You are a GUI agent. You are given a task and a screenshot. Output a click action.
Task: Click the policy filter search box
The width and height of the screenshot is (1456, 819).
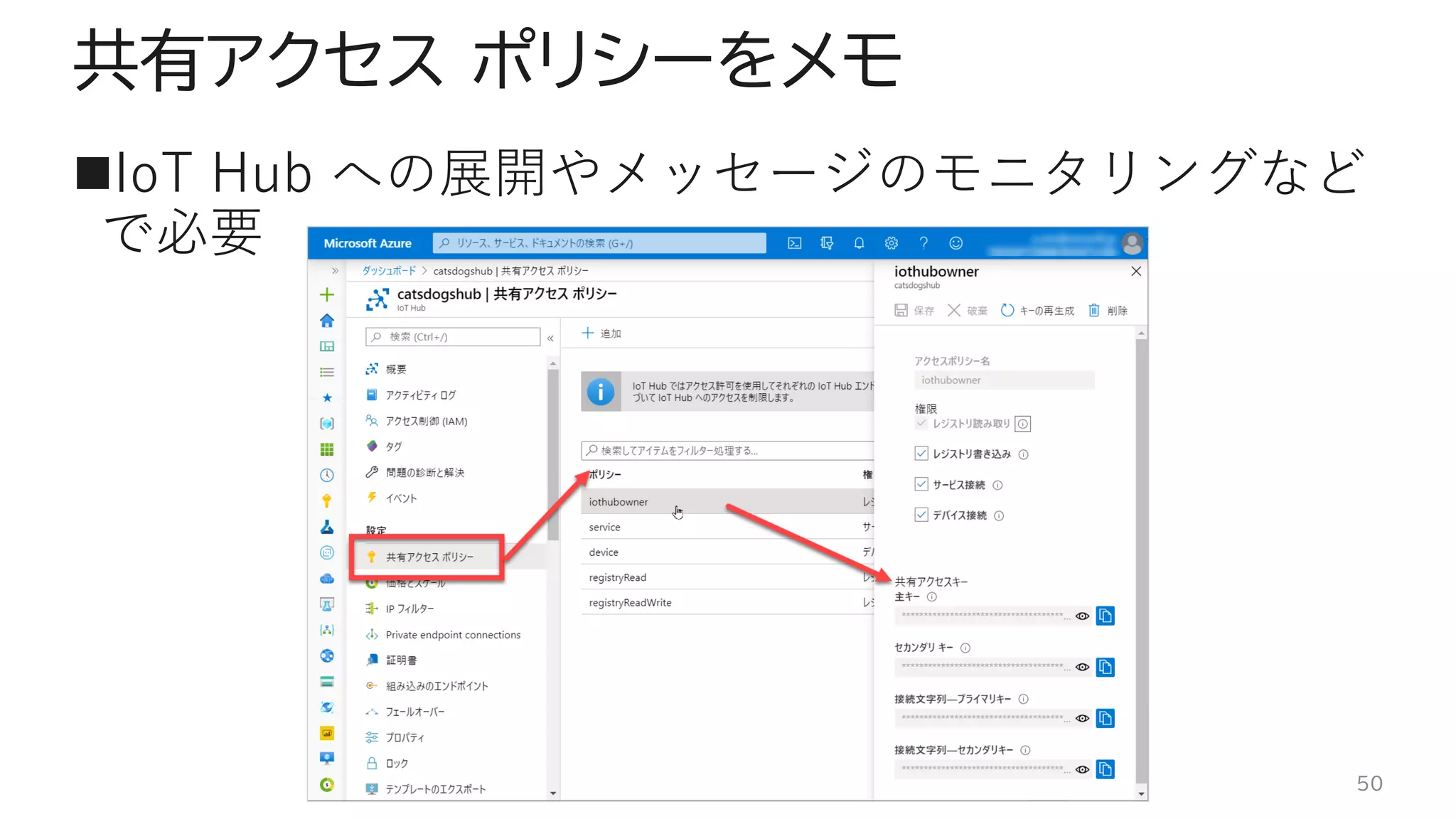point(727,451)
